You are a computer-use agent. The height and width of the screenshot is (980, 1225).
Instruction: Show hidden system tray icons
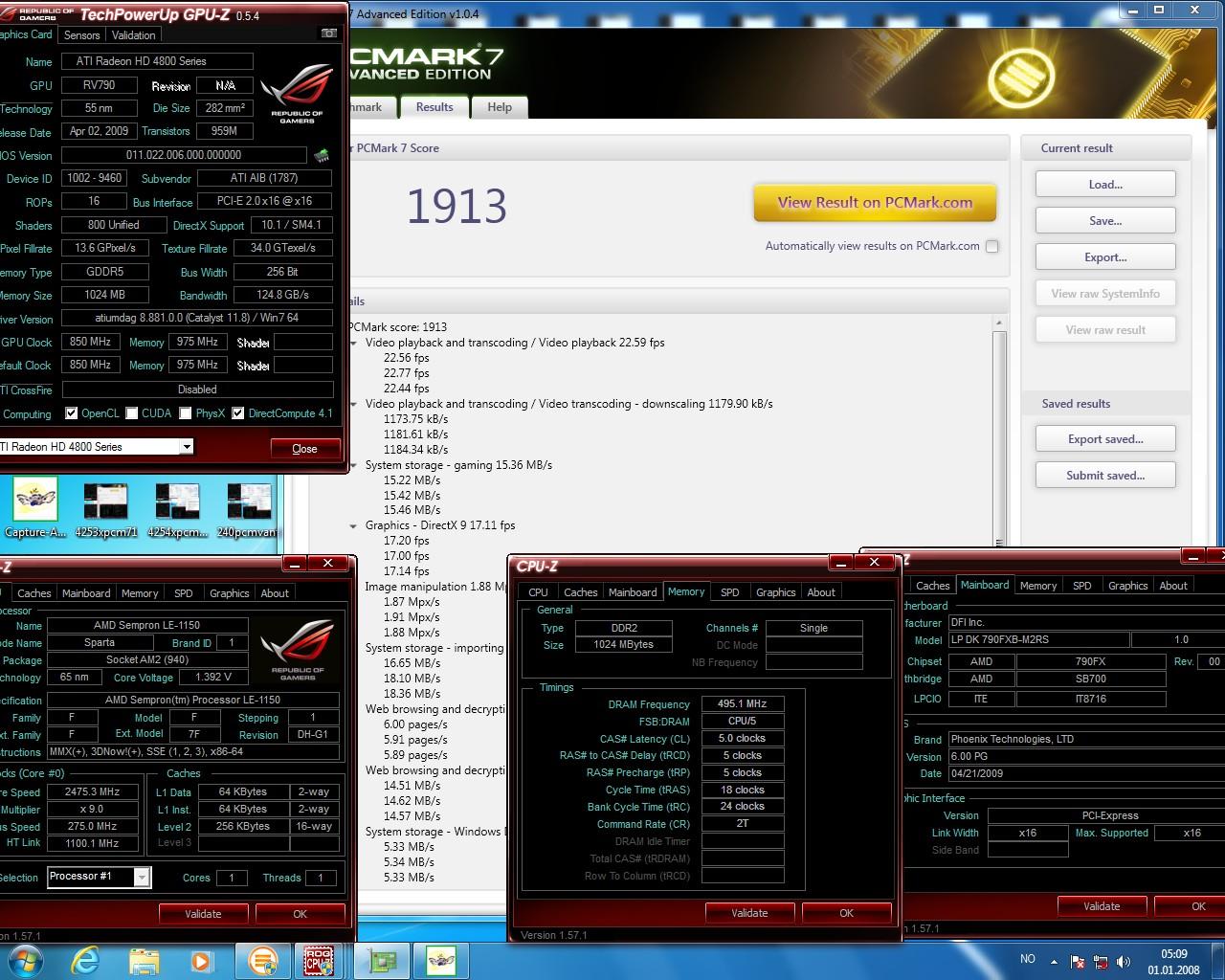(x=1054, y=962)
